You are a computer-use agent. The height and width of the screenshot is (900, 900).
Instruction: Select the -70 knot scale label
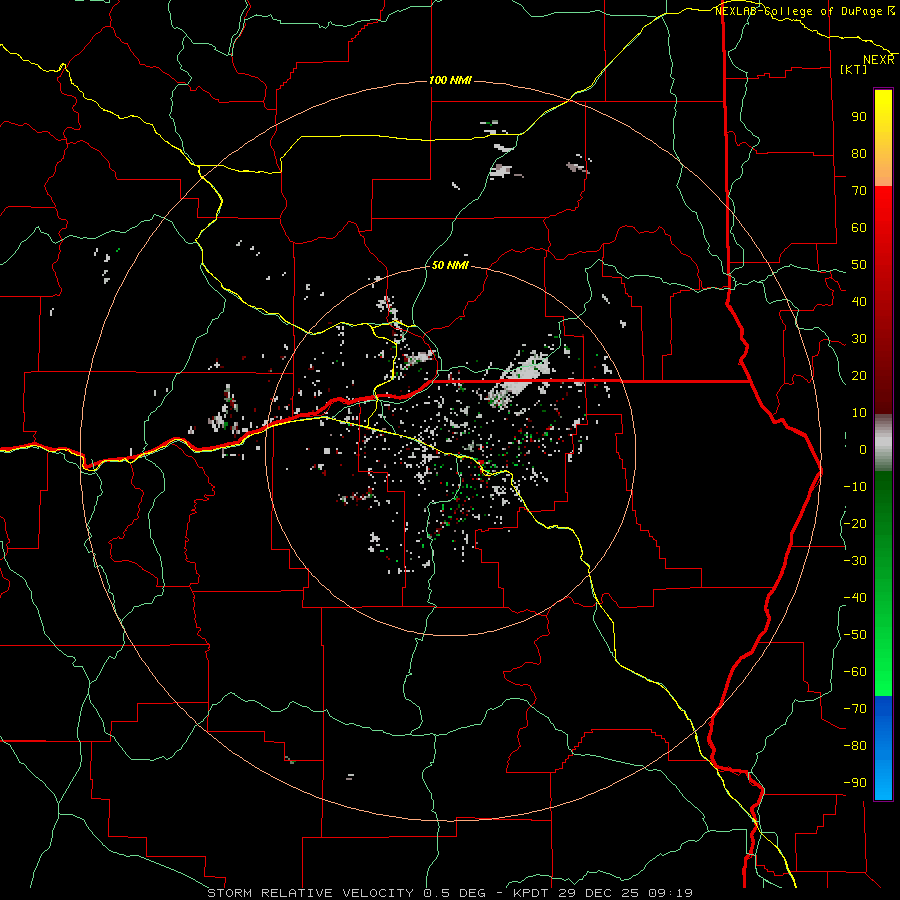(855, 709)
